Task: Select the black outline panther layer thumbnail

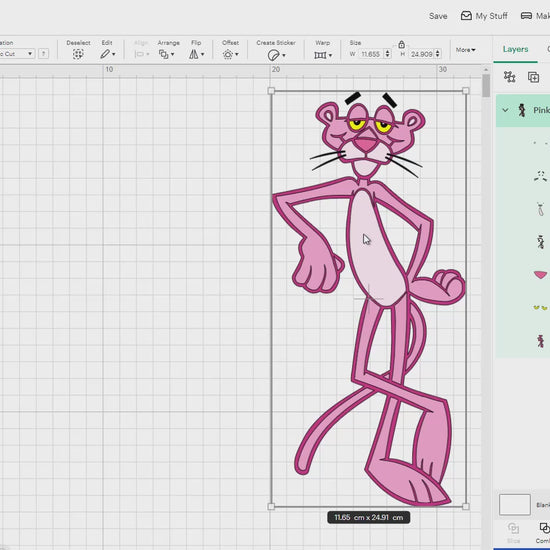Action: click(541, 242)
